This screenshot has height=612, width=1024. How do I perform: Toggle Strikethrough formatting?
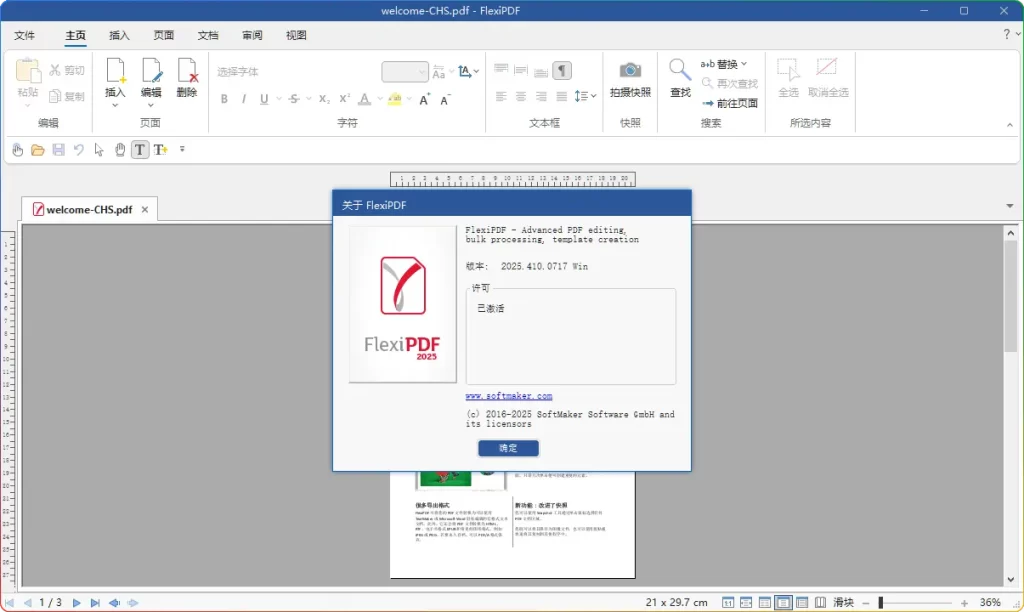[294, 99]
